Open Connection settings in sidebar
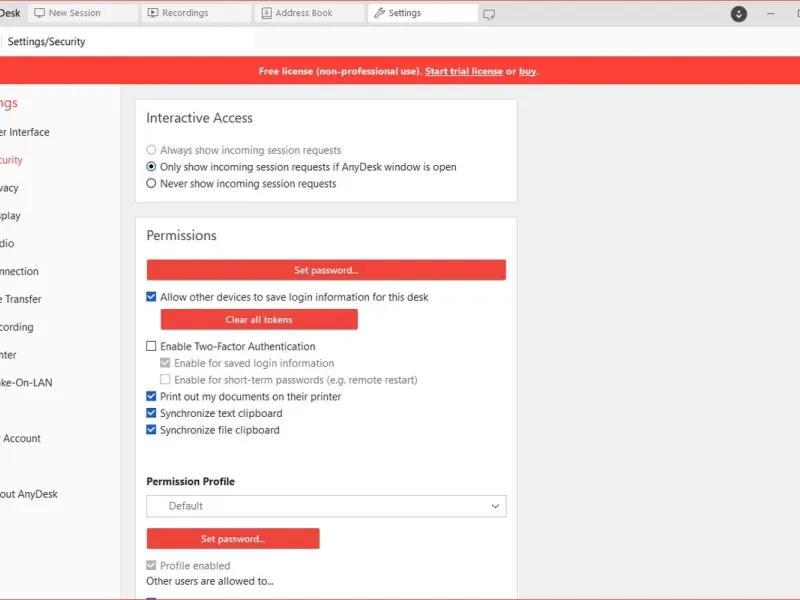This screenshot has height=600, width=800. click(19, 271)
